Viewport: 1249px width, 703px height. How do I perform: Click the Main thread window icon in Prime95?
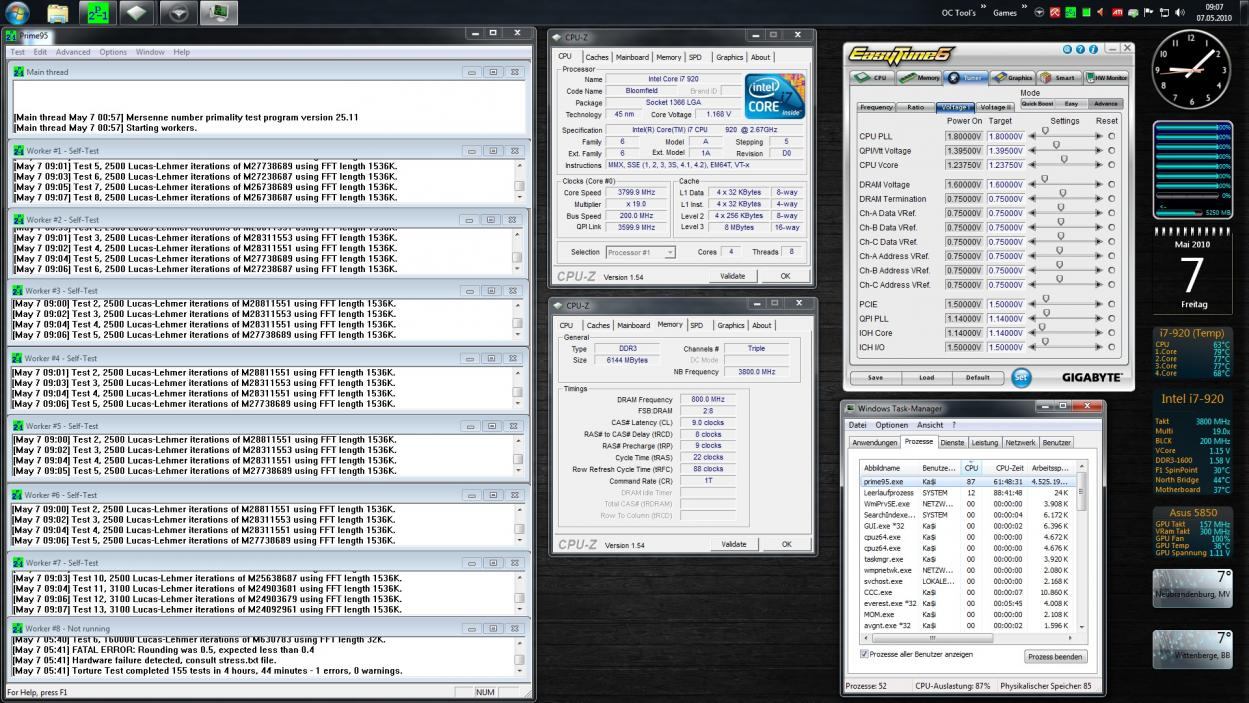[18, 72]
